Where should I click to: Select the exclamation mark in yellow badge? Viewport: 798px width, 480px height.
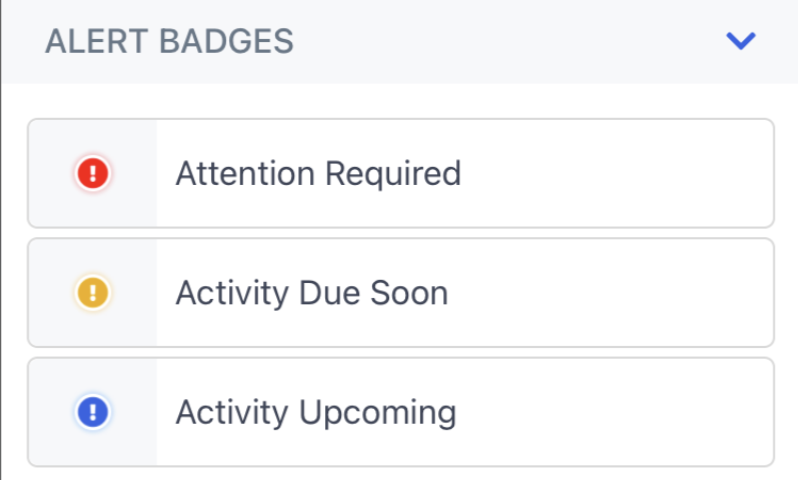point(93,292)
